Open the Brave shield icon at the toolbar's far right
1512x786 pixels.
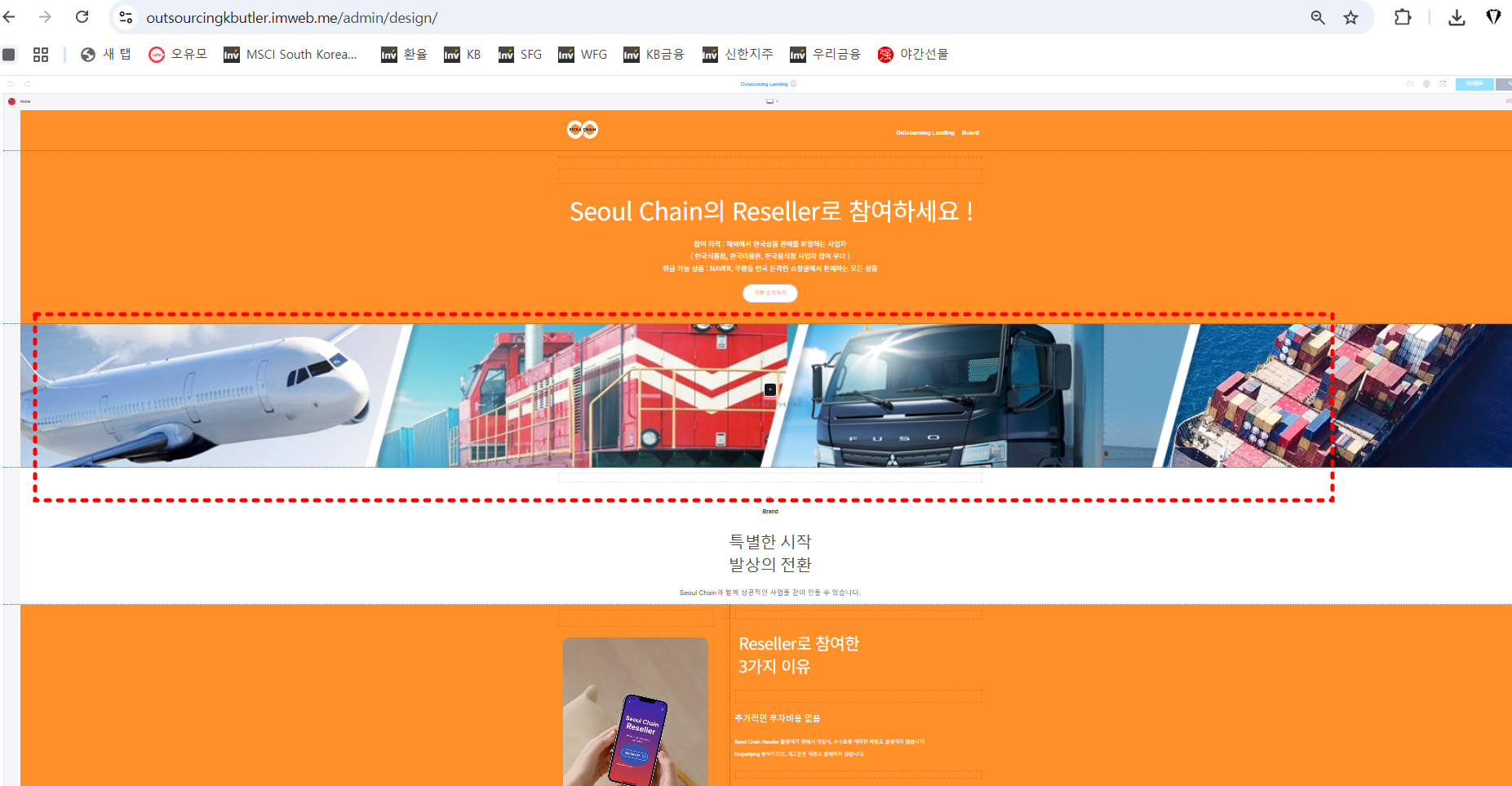1493,17
